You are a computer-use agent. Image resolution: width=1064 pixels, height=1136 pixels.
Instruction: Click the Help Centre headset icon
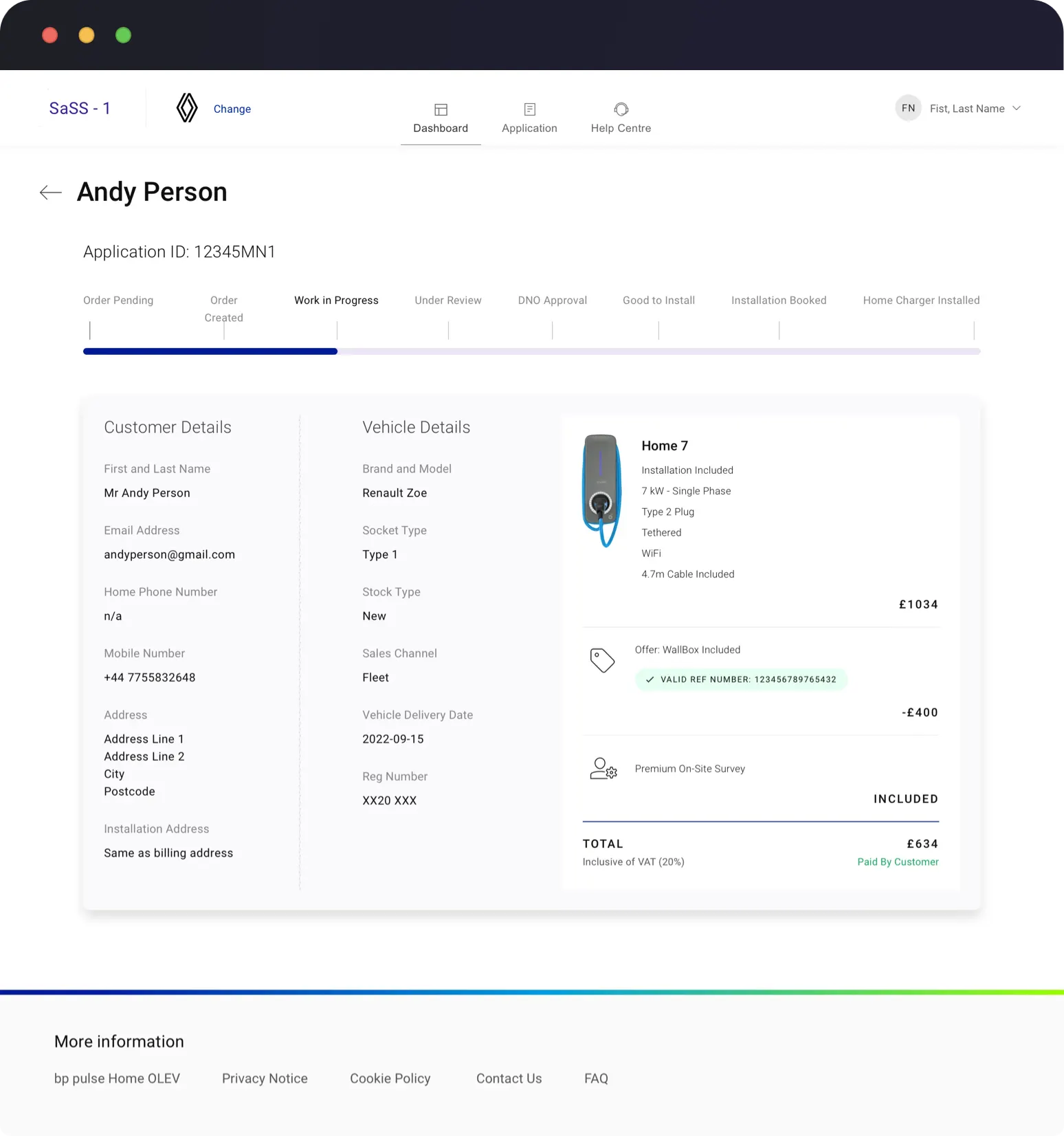tap(621, 109)
